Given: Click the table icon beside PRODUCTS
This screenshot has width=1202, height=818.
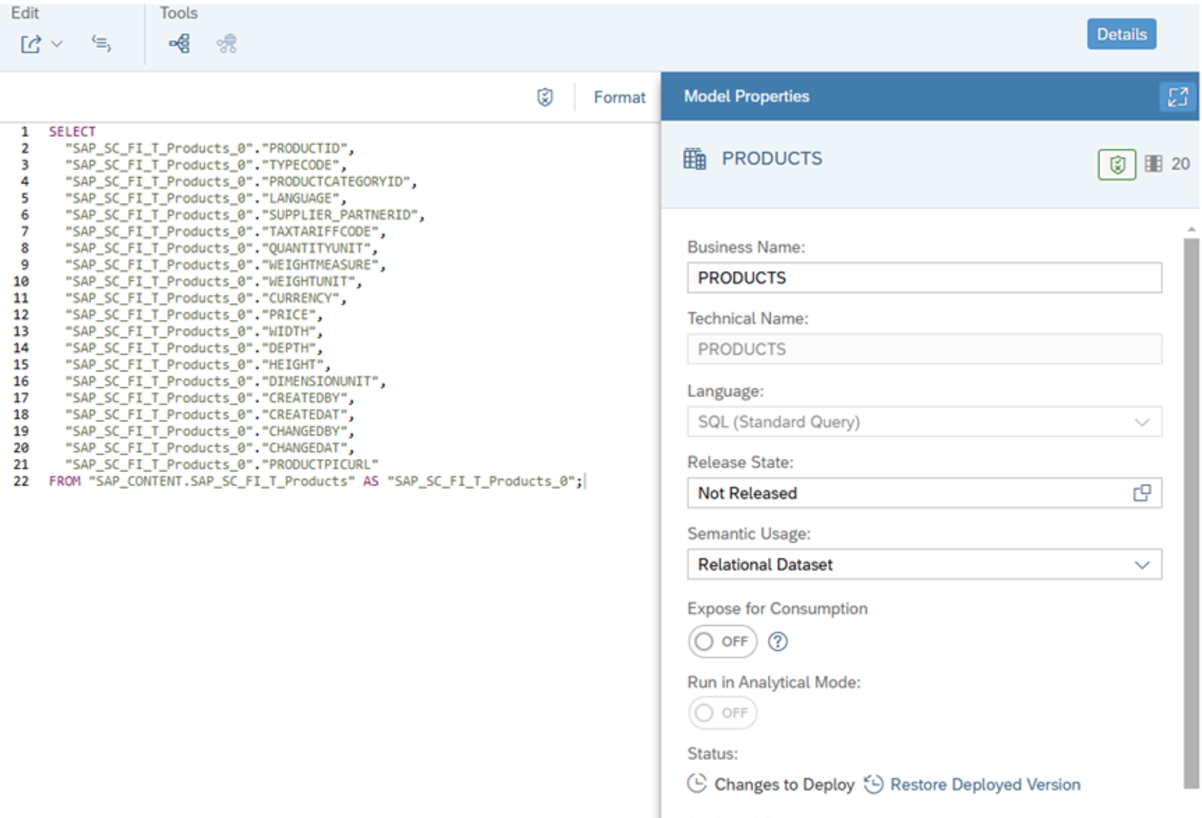Looking at the screenshot, I should [694, 158].
